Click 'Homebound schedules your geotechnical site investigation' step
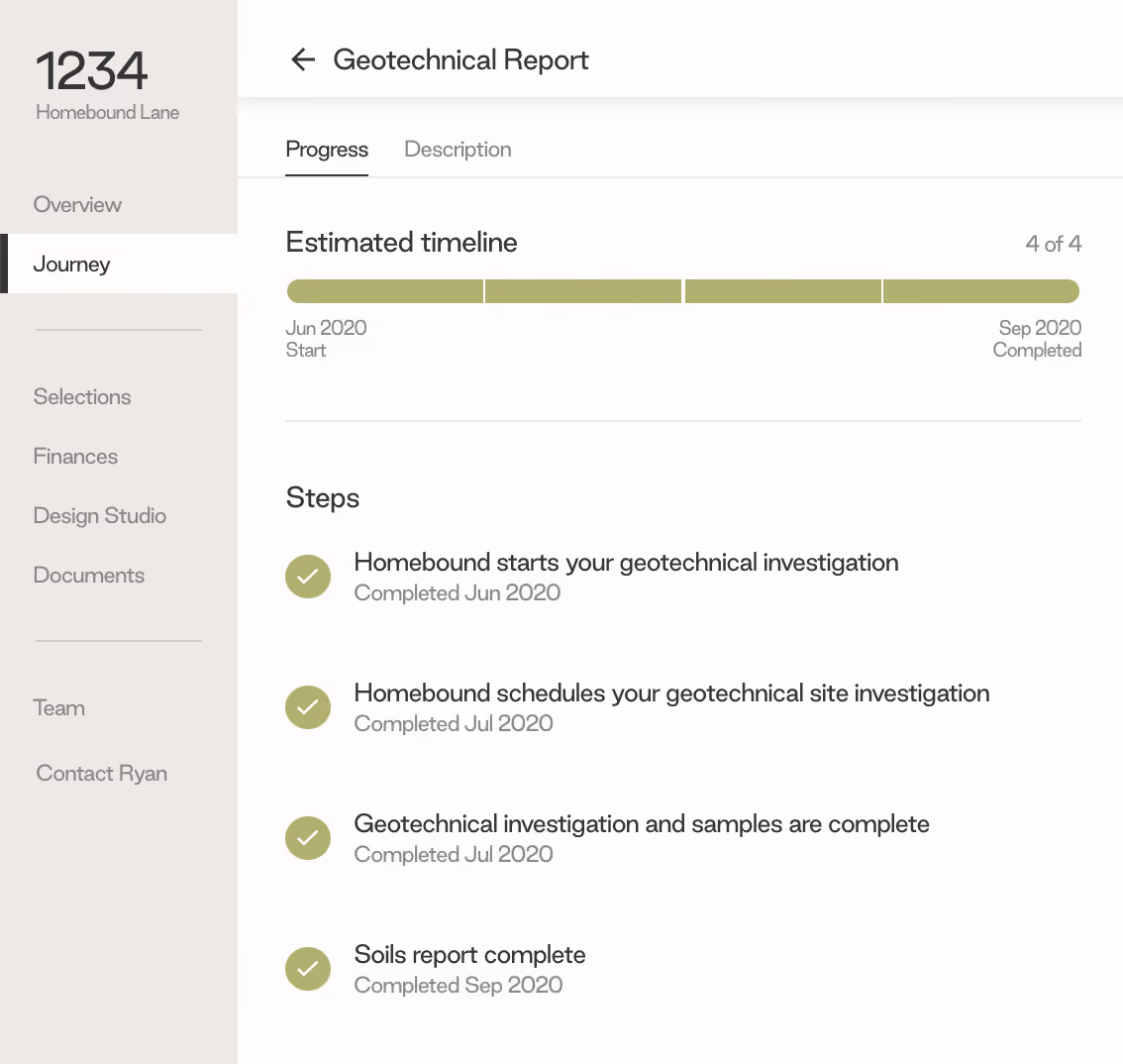Screen dimensions: 1123x1064 click(671, 692)
